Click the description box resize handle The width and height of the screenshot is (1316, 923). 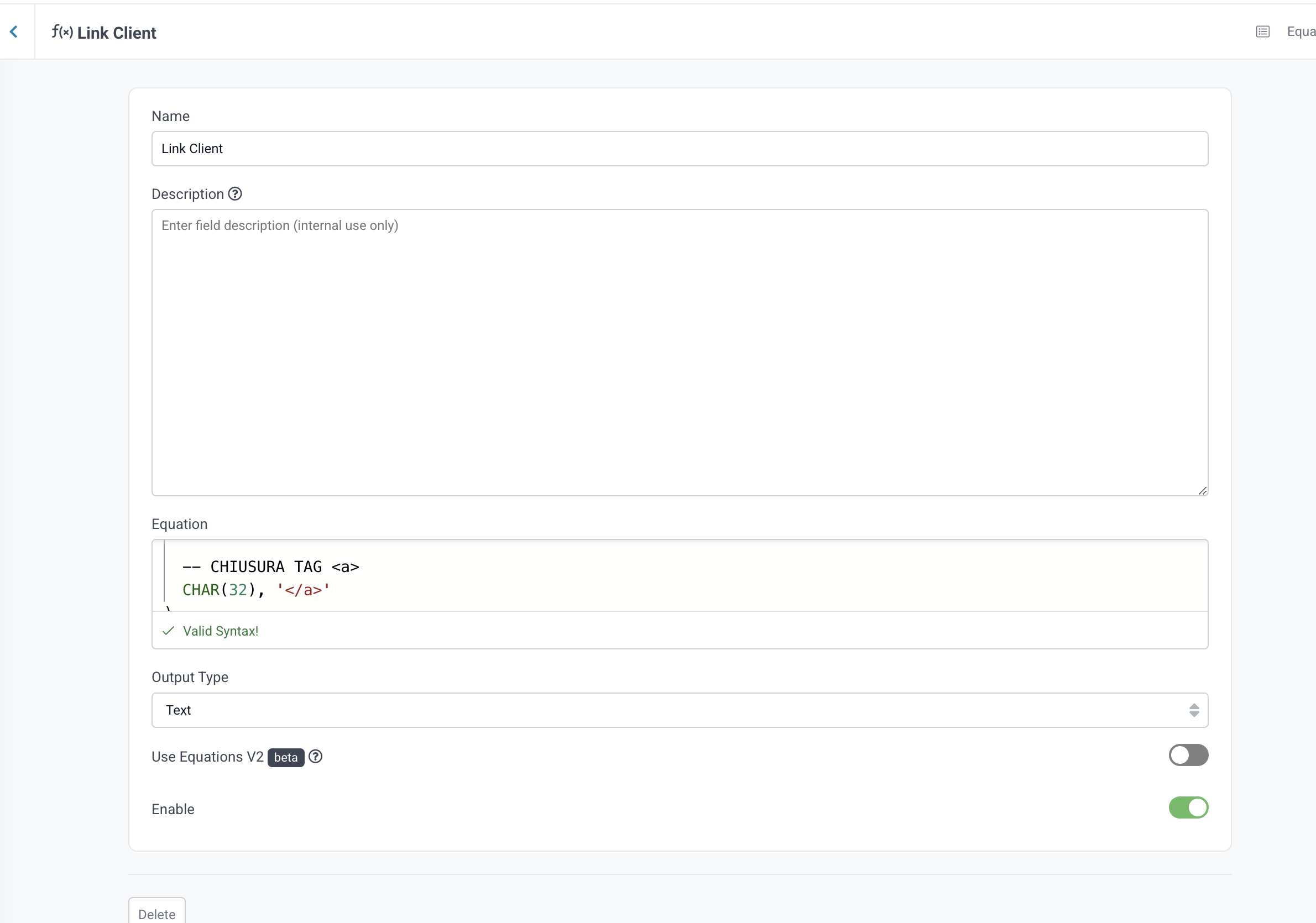pos(1202,490)
